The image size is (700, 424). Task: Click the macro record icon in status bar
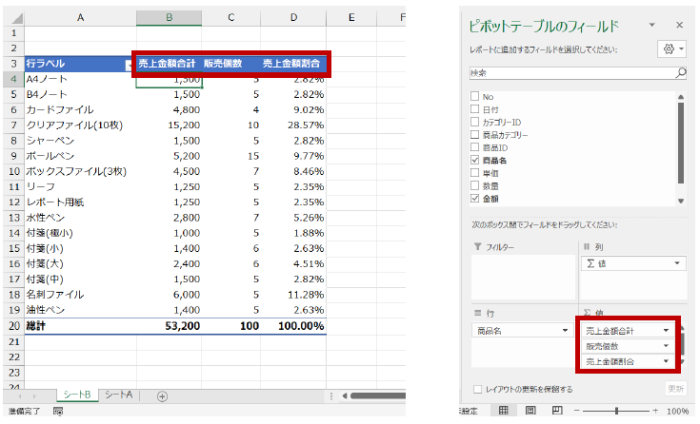[x=57, y=411]
